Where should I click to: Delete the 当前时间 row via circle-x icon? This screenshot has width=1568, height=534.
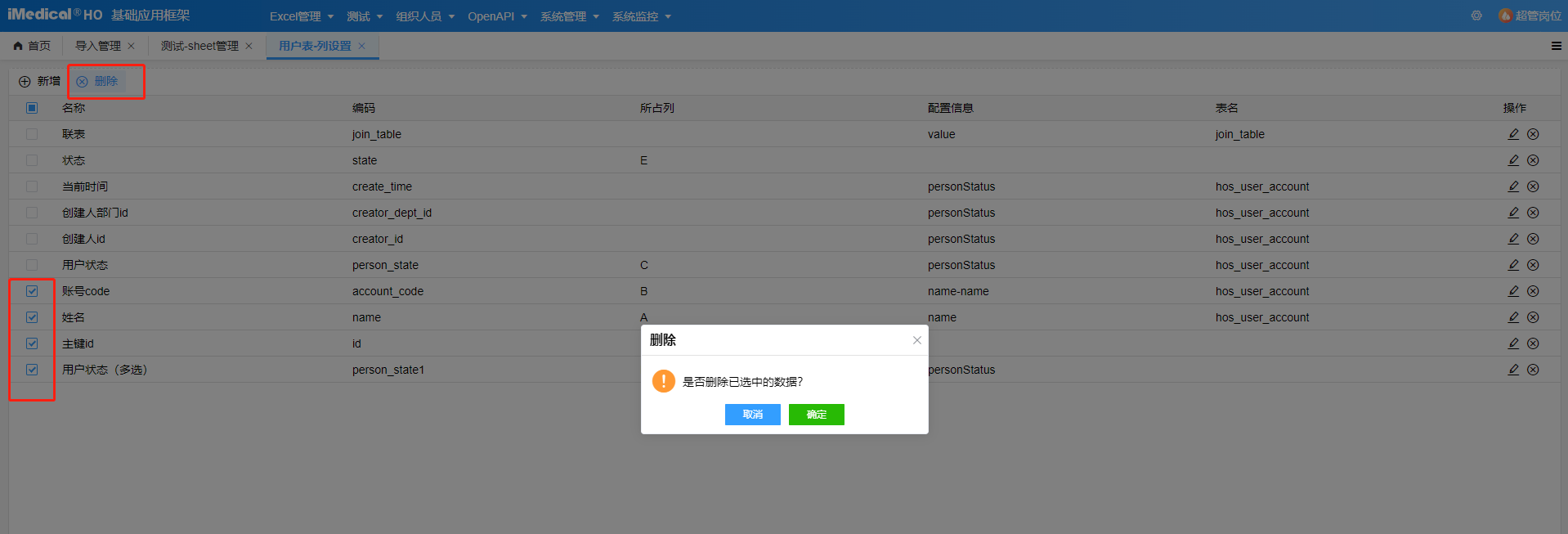coord(1533,186)
